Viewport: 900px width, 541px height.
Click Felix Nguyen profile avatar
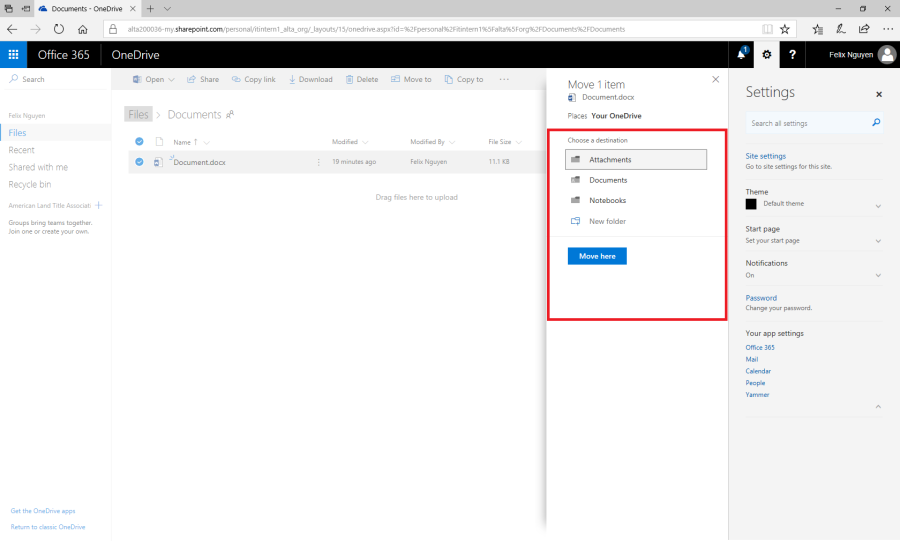coord(887,55)
